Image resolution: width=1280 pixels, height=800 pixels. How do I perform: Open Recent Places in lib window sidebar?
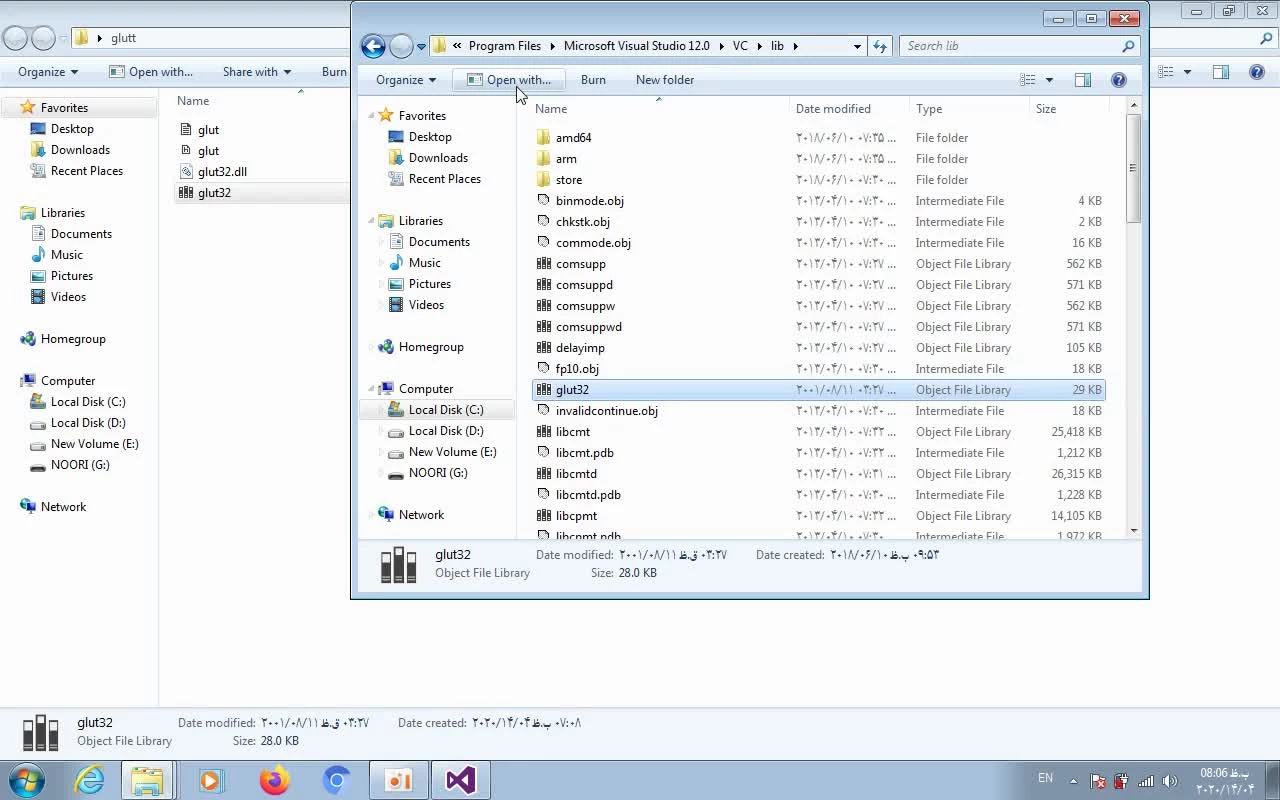click(444, 179)
